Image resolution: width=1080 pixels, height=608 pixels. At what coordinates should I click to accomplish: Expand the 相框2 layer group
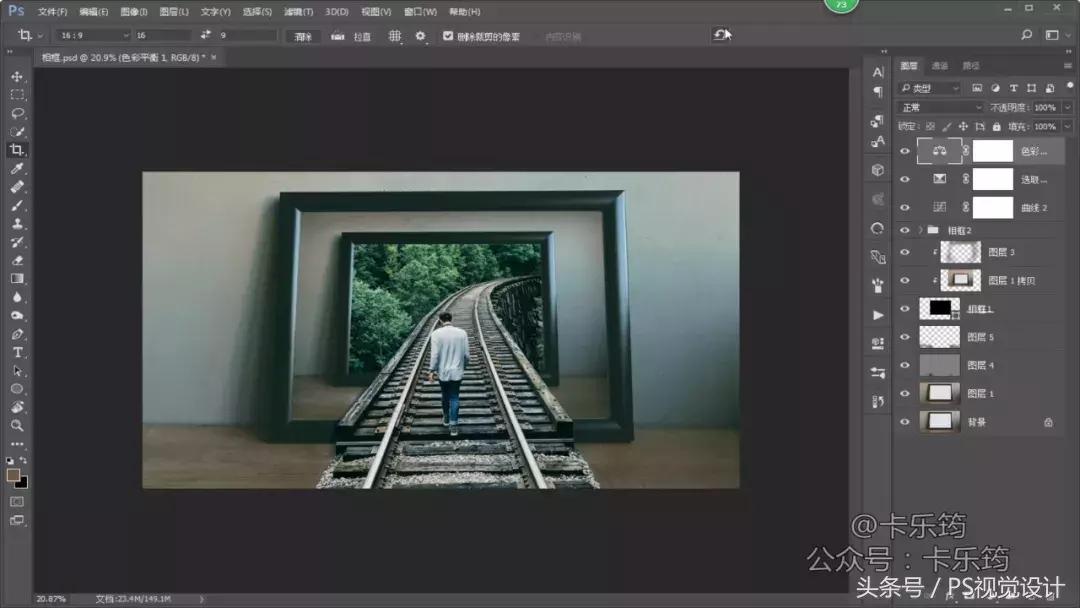click(x=919, y=228)
